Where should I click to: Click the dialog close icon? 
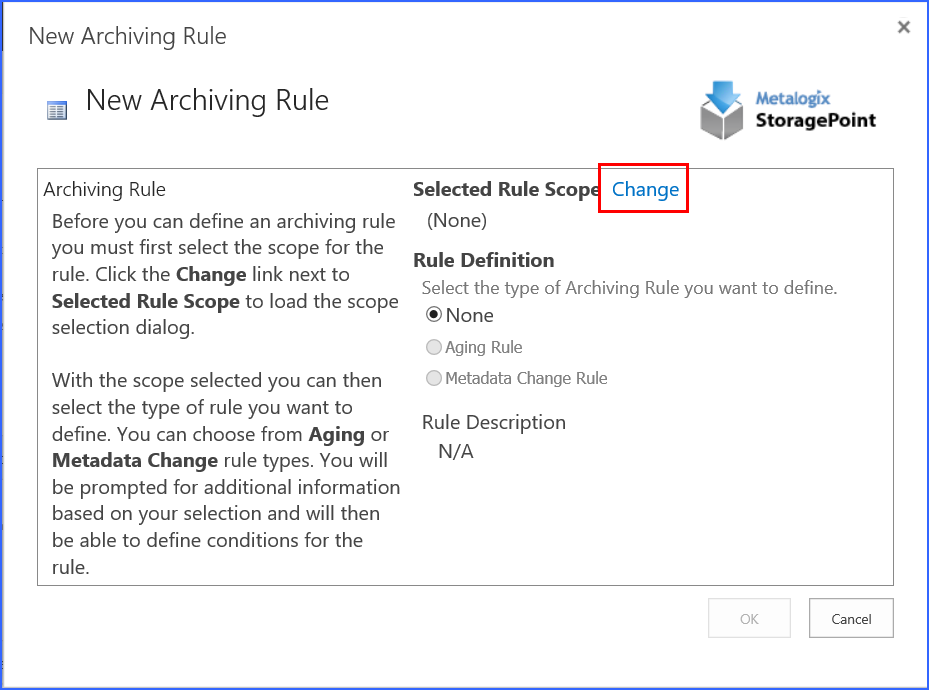(x=903, y=27)
